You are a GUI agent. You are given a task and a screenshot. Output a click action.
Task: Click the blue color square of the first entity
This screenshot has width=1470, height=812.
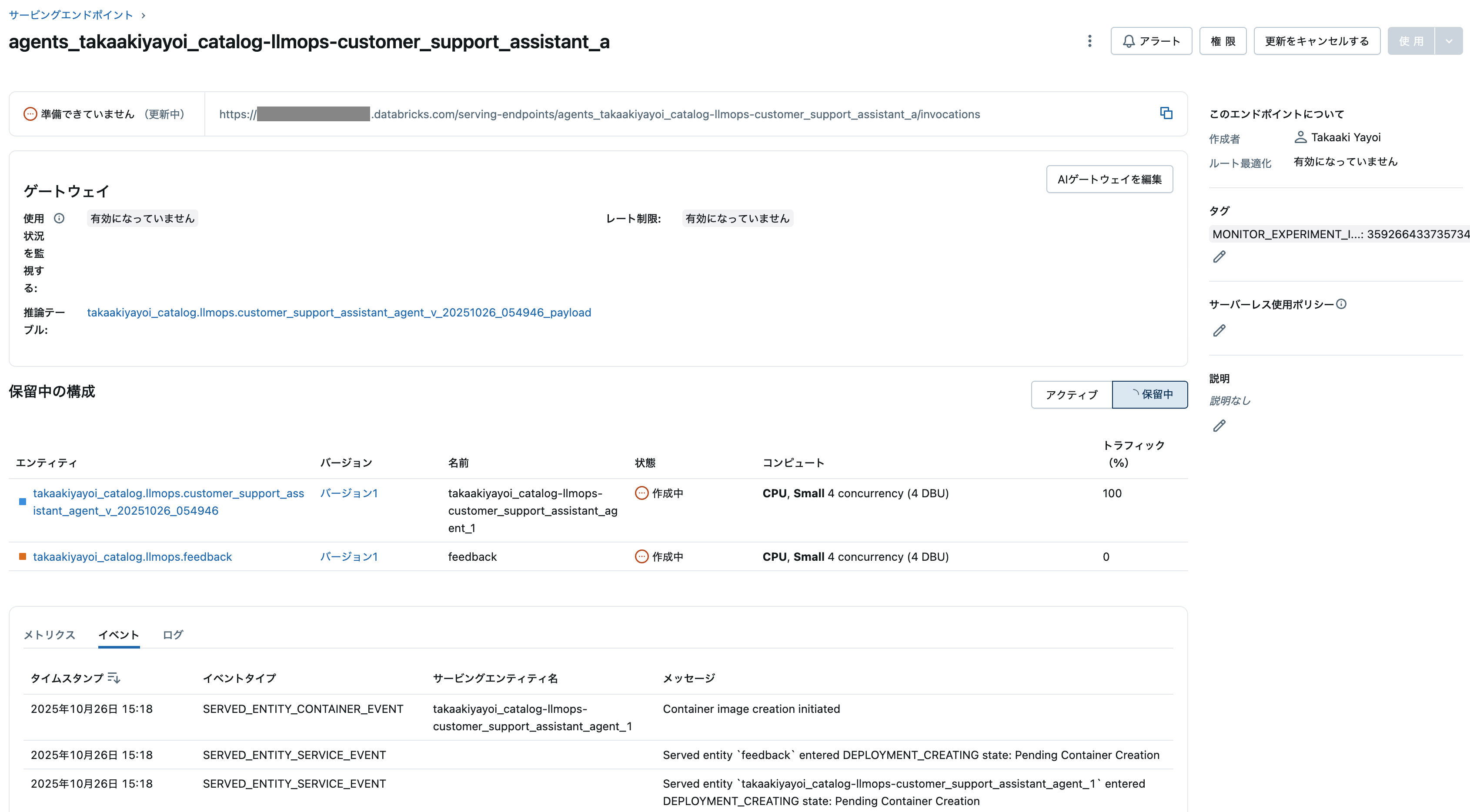(x=22, y=502)
